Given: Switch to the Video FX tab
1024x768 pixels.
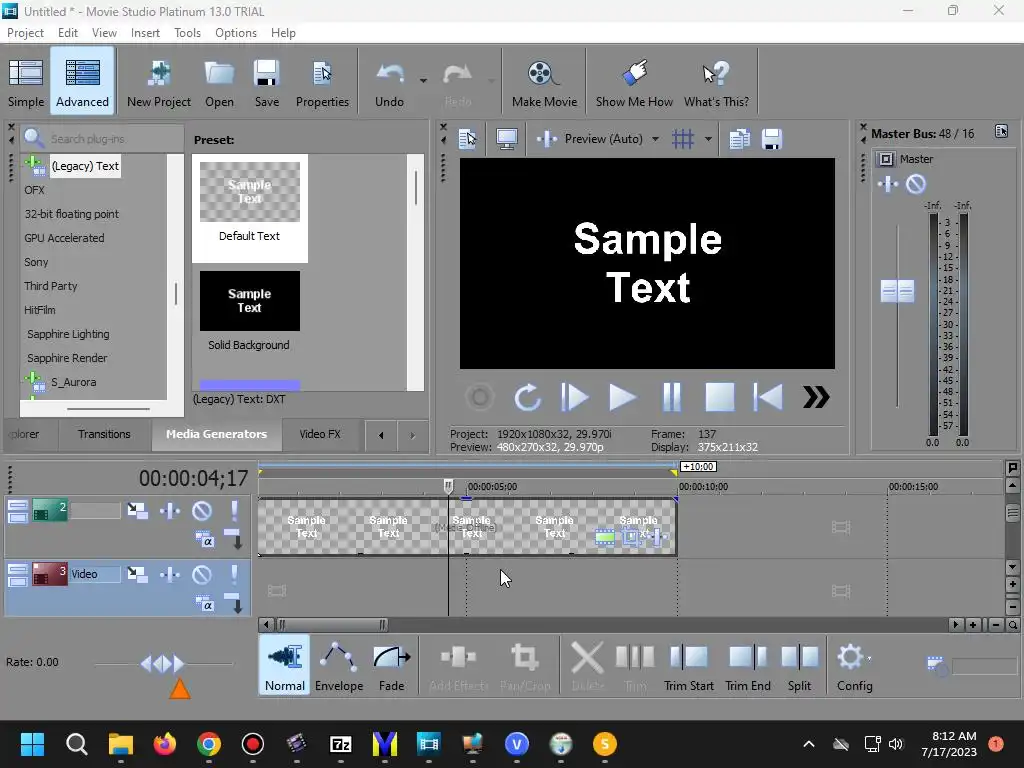Looking at the screenshot, I should 320,434.
